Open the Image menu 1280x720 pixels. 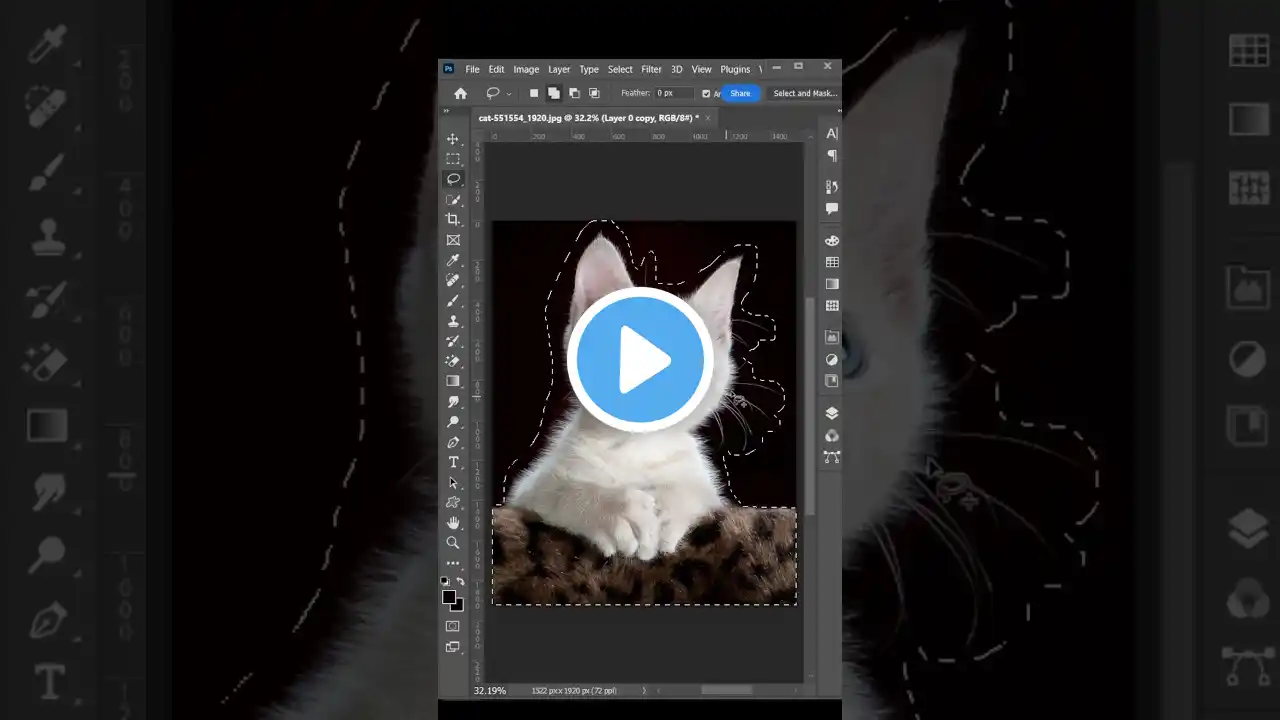tap(526, 69)
